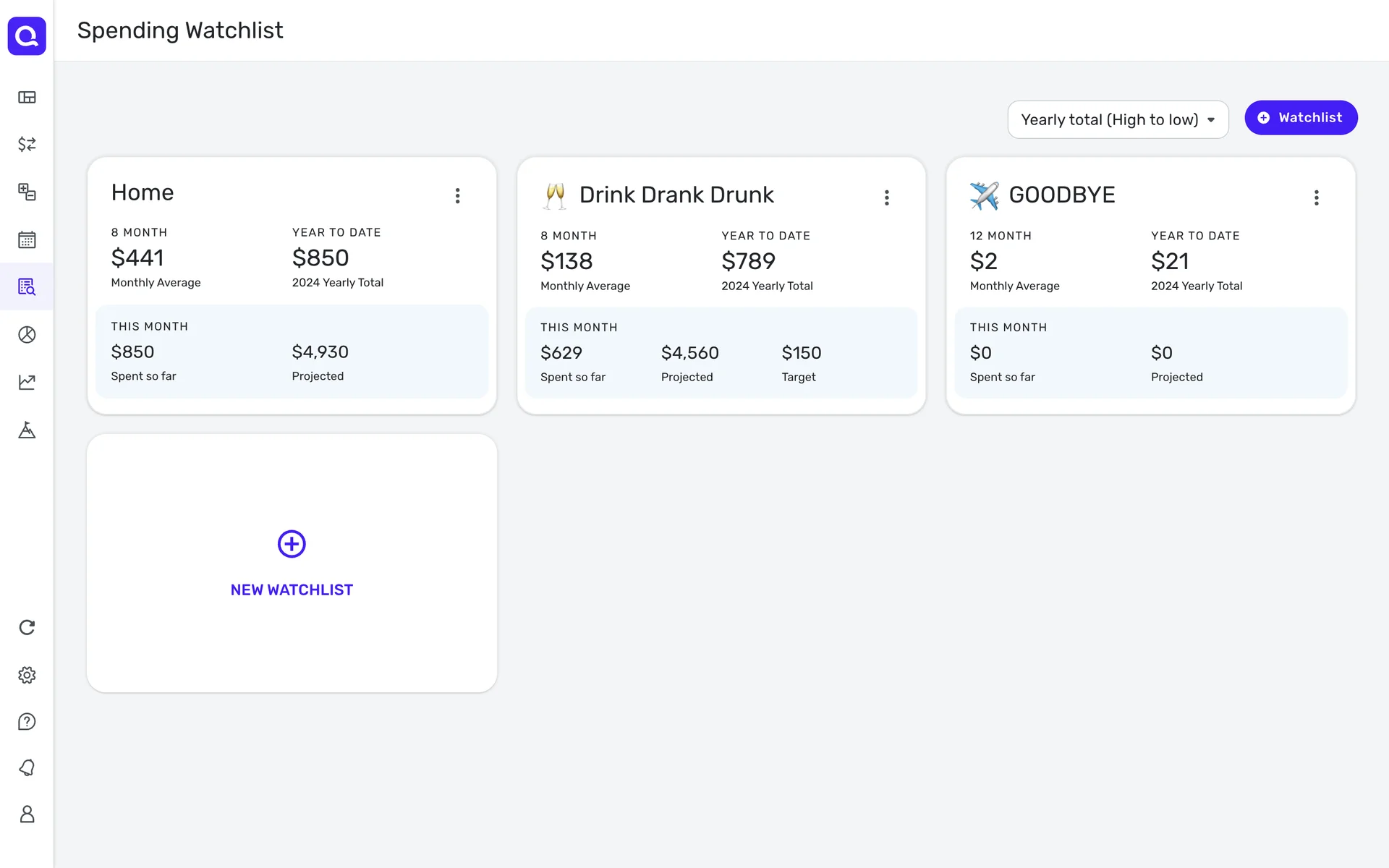This screenshot has height=868, width=1389.
Task: Click the goals mountain sidebar icon
Action: tap(27, 430)
